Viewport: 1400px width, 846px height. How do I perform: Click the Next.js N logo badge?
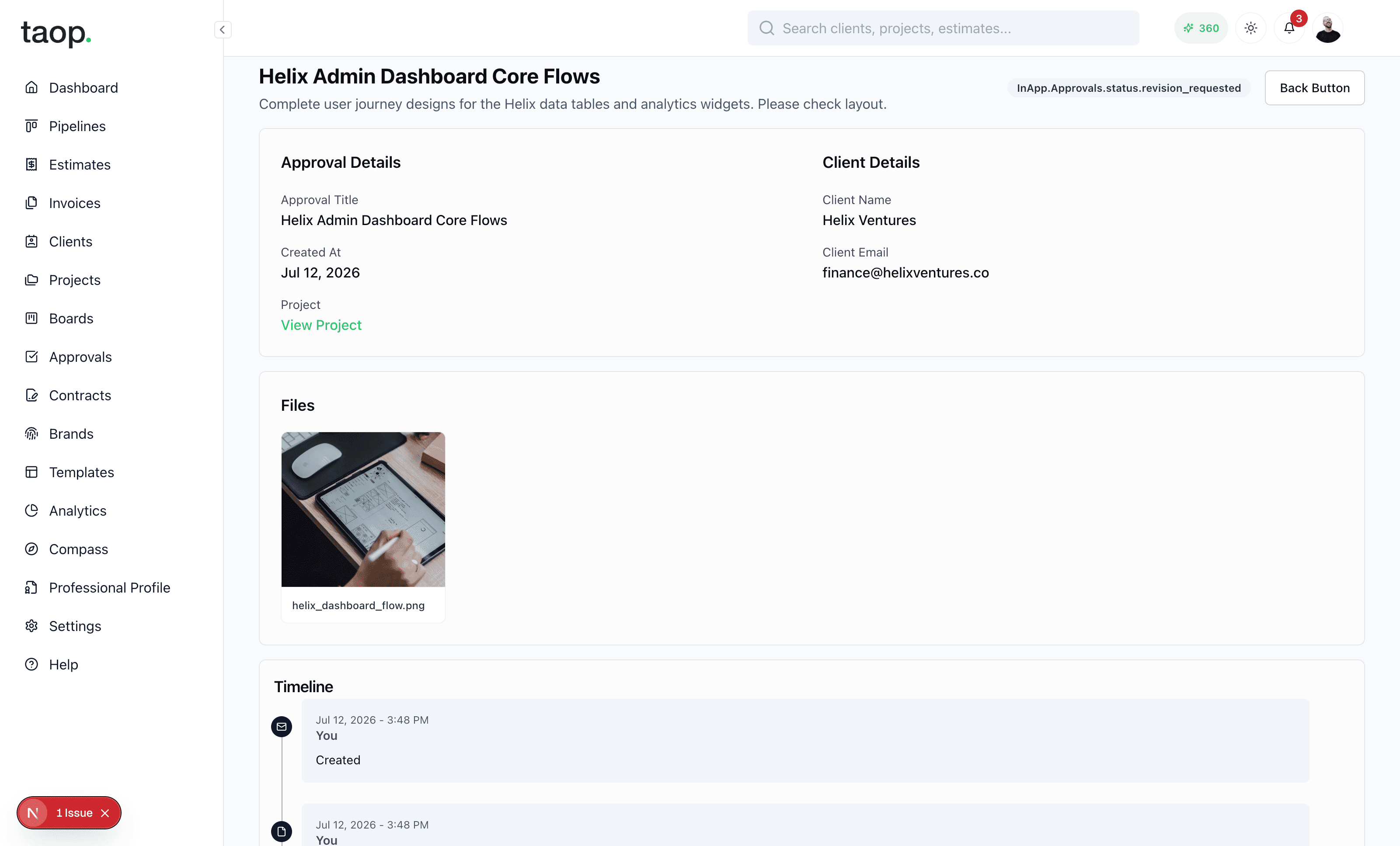point(33,812)
